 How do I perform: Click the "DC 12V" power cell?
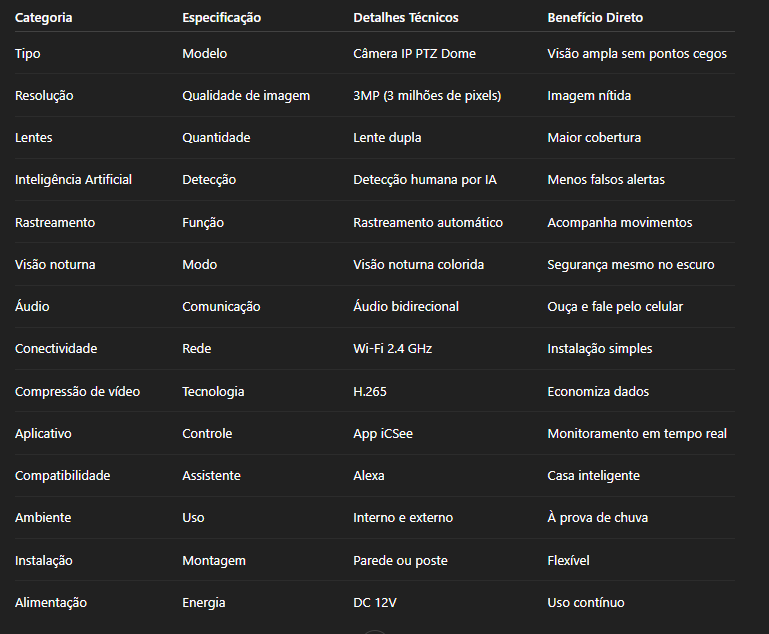pos(375,603)
